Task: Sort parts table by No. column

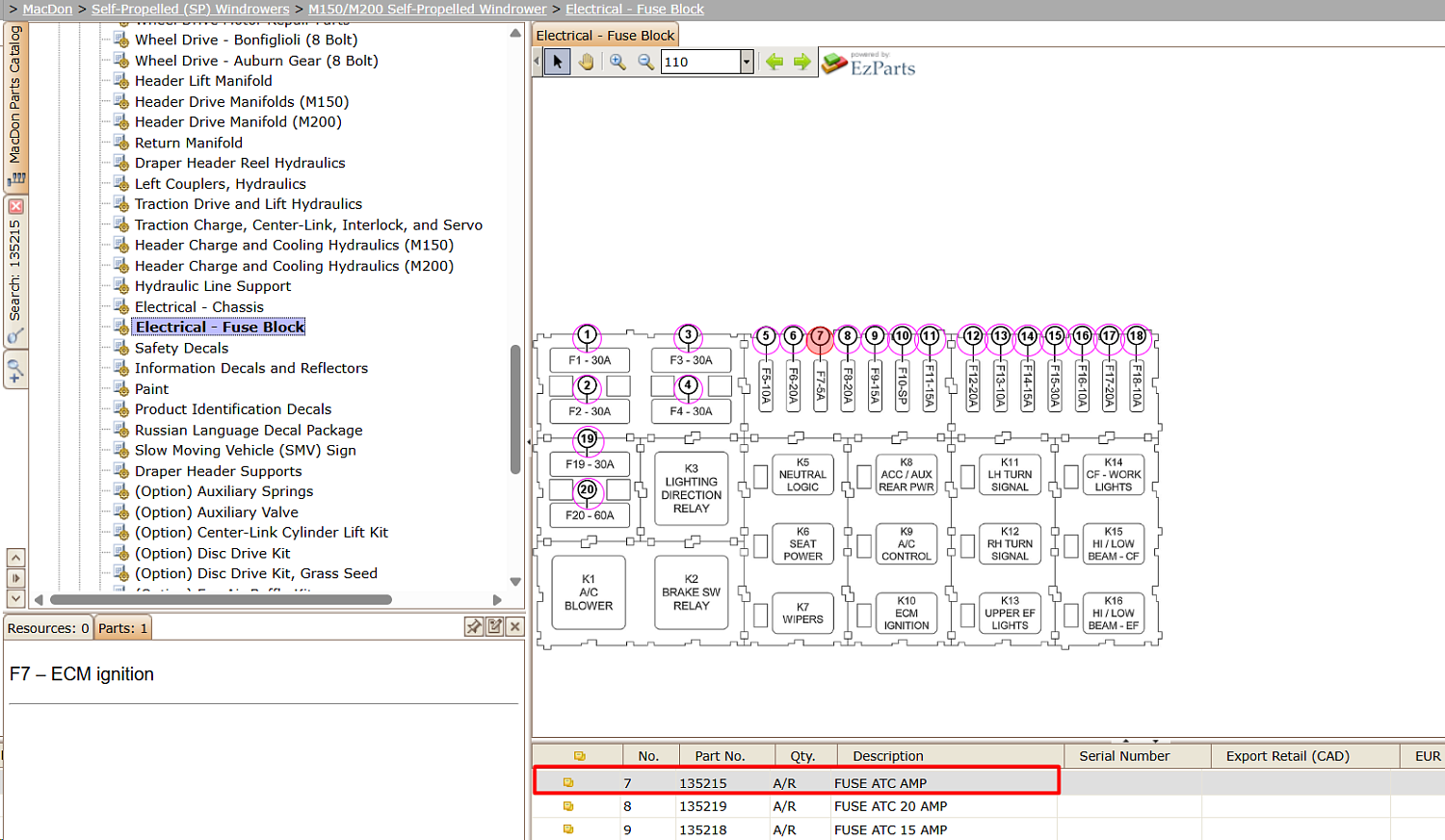Action: coord(652,756)
